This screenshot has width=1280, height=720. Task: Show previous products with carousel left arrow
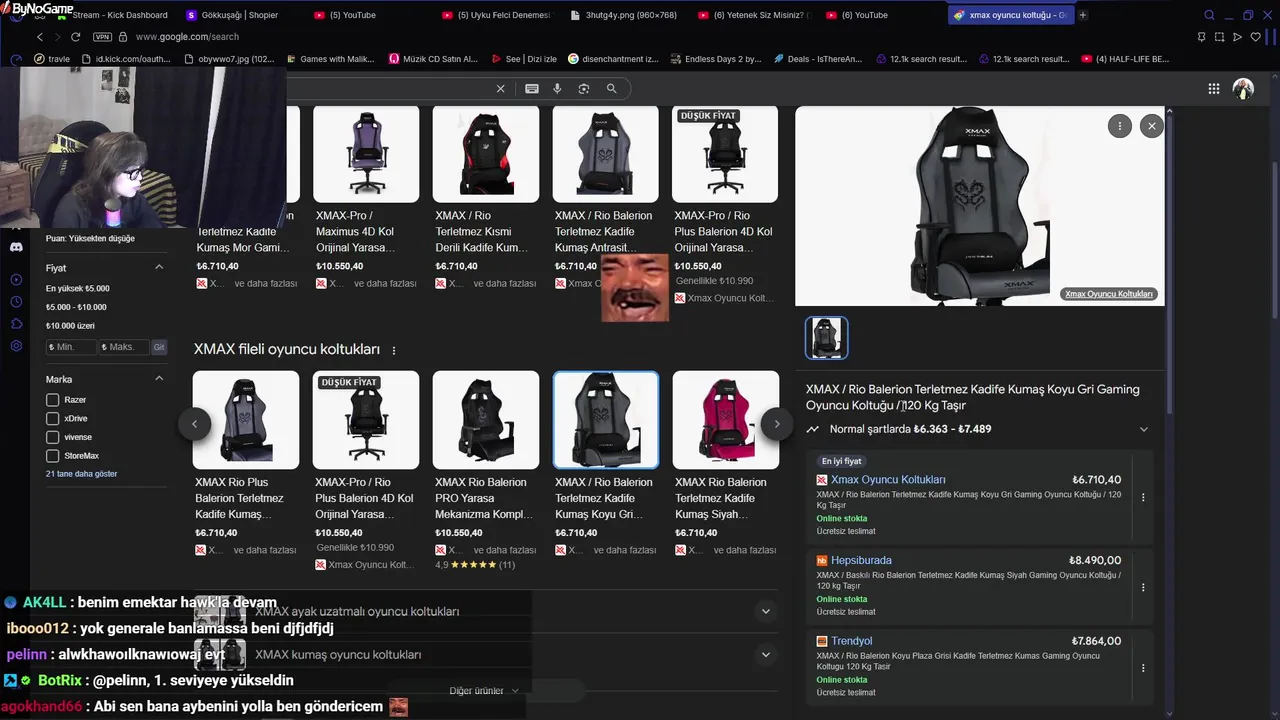point(194,424)
